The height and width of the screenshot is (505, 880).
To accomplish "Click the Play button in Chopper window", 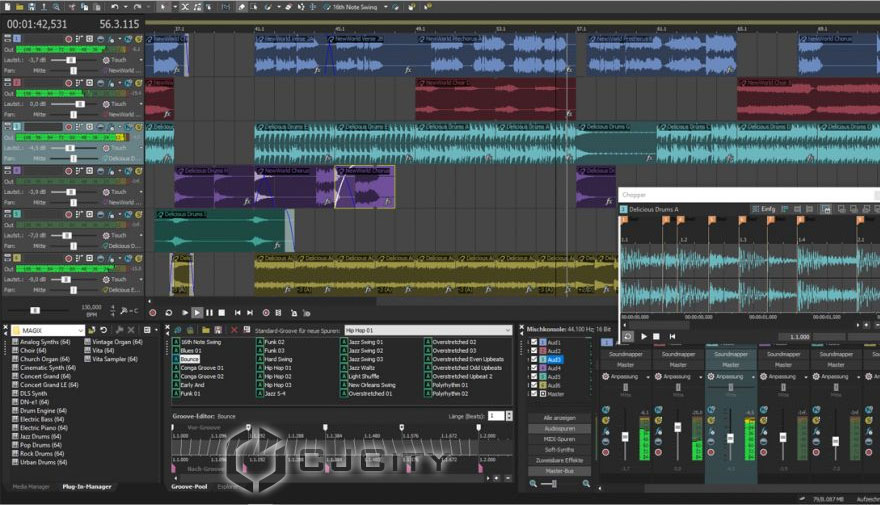I will [x=642, y=337].
